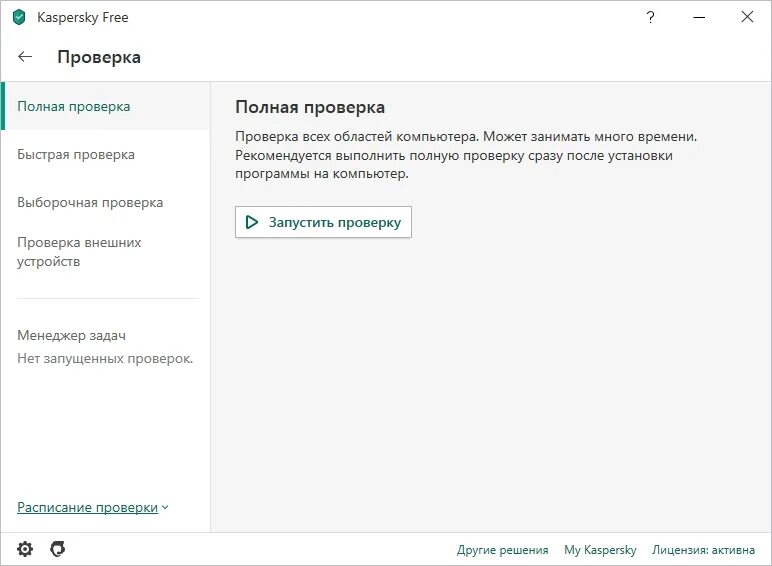Open Менеджер задач

[71, 336]
